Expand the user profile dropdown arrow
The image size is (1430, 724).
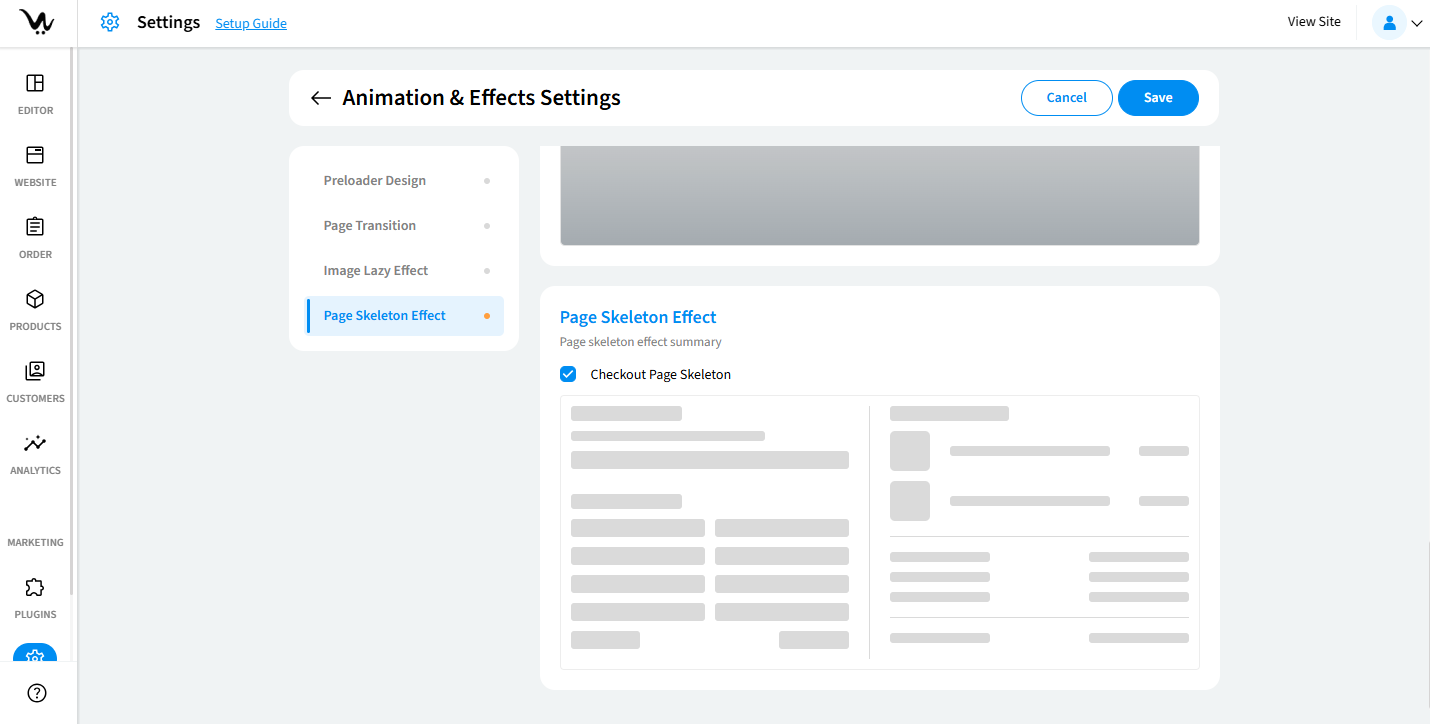pos(1416,23)
